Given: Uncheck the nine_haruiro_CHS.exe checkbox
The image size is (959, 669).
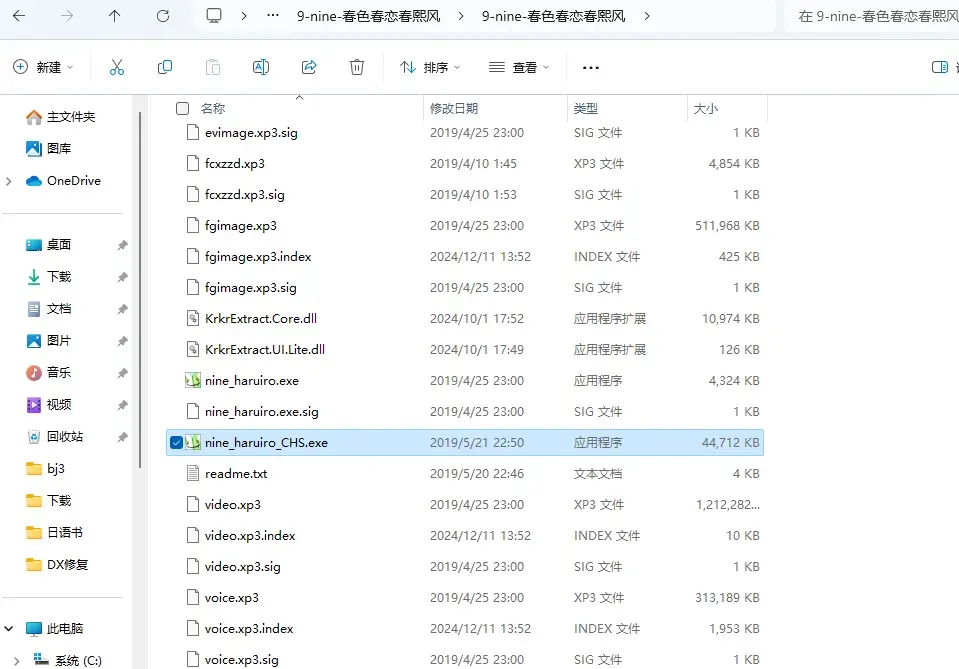Looking at the screenshot, I should [176, 443].
